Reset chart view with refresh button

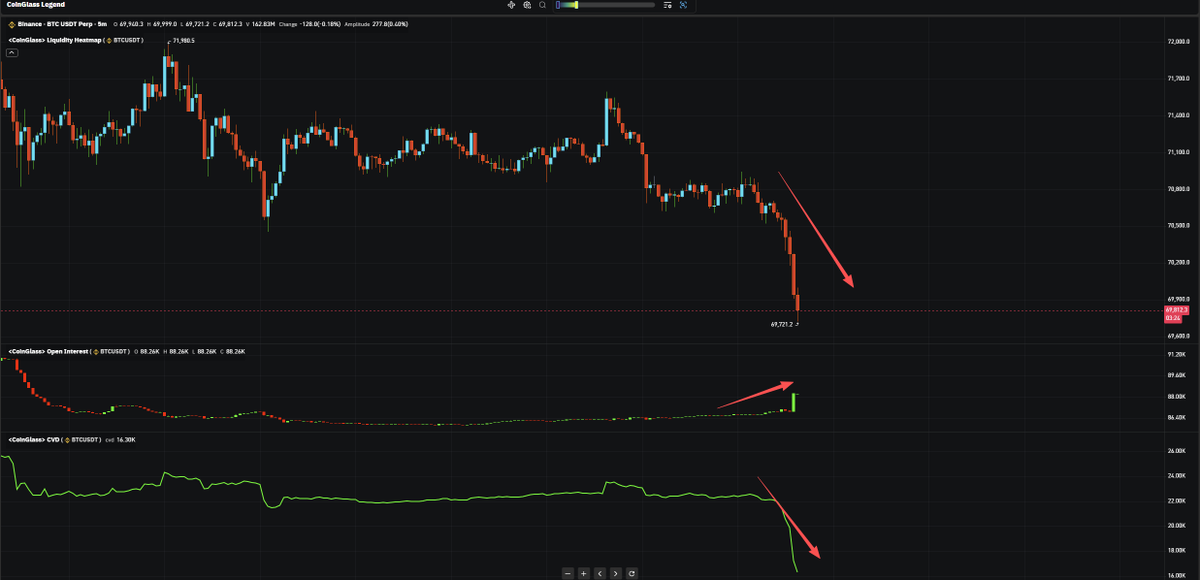tap(631, 573)
